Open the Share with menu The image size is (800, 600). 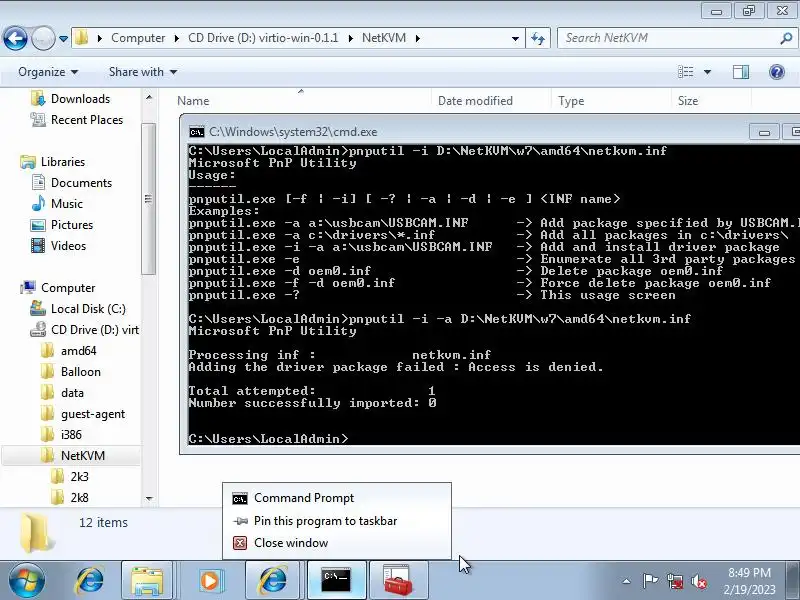coord(143,72)
